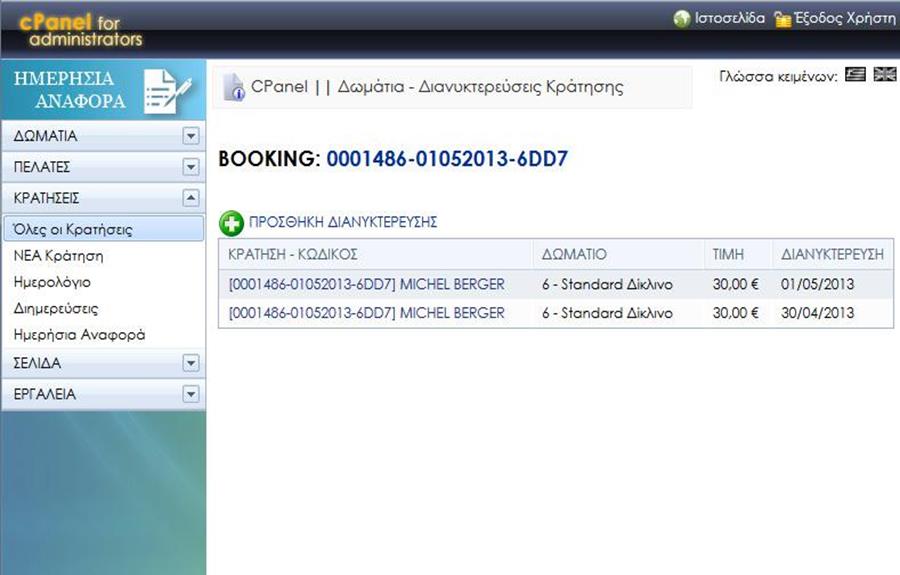Viewport: 900px width, 575px height.
Task: Click the green plus add overnight icon
Action: 231,223
